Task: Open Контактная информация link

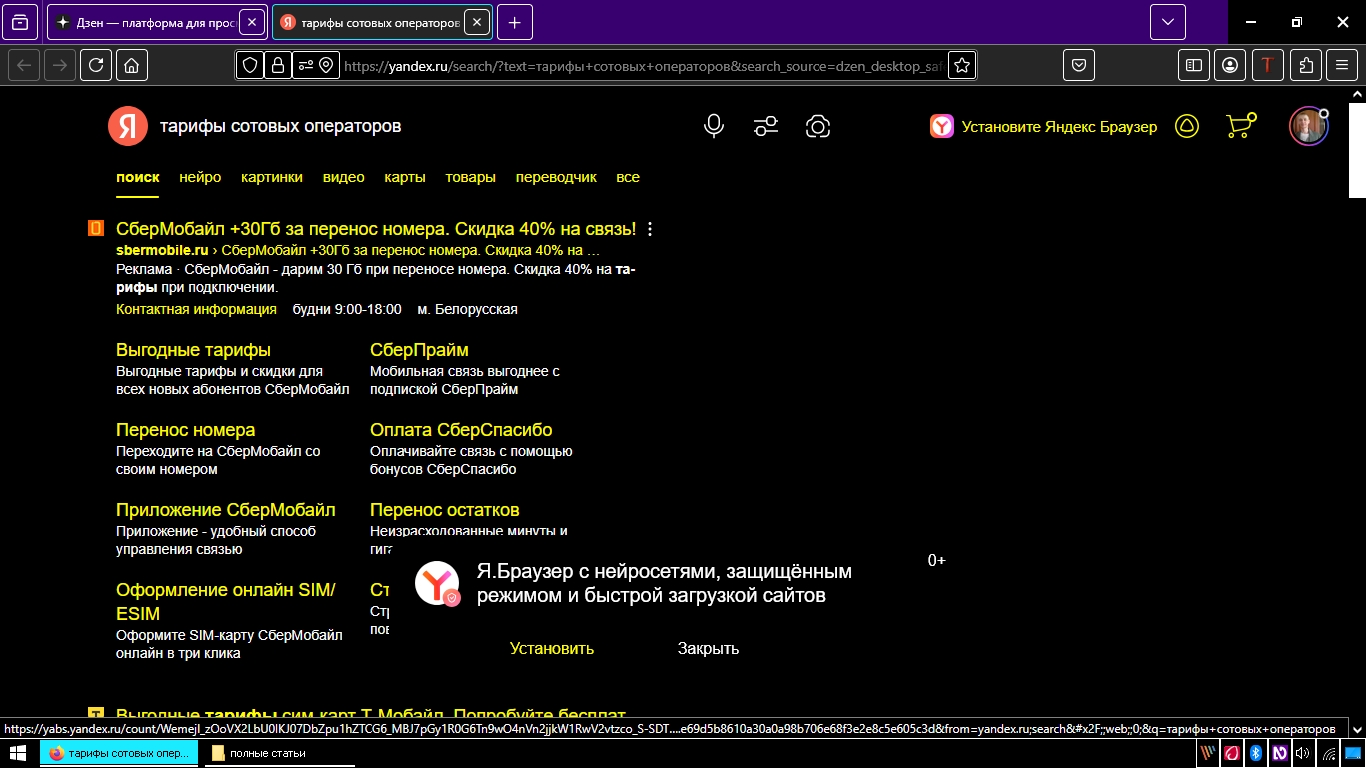Action: [196, 309]
